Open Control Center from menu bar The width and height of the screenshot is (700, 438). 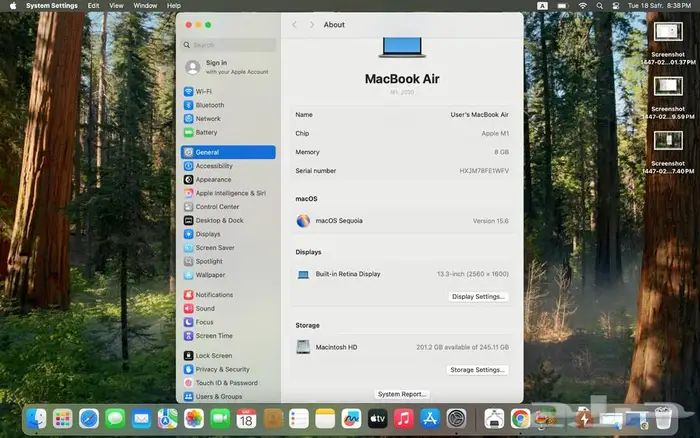(616, 6)
